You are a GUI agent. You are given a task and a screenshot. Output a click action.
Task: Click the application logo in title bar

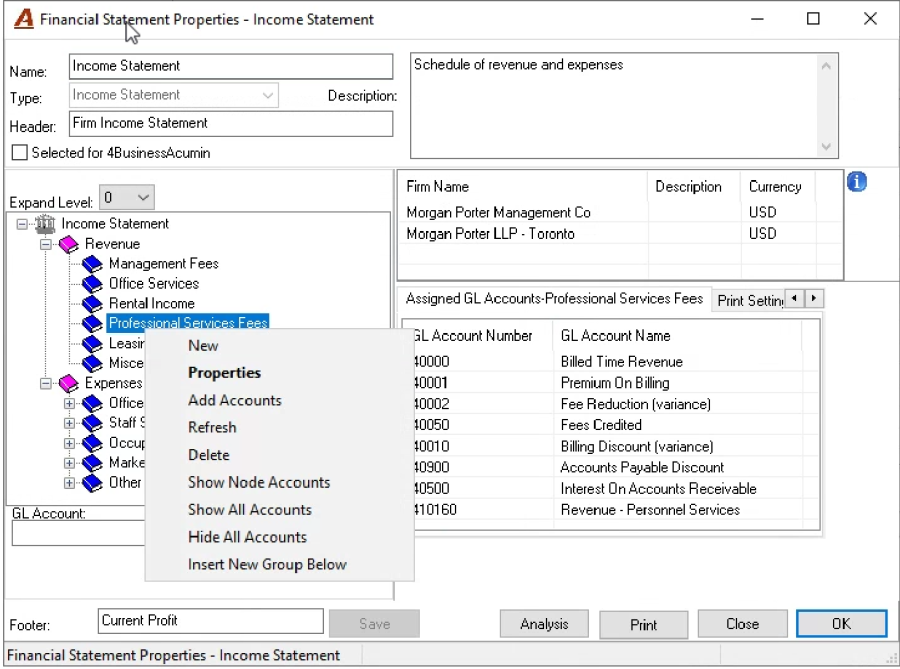pyautogui.click(x=24, y=19)
